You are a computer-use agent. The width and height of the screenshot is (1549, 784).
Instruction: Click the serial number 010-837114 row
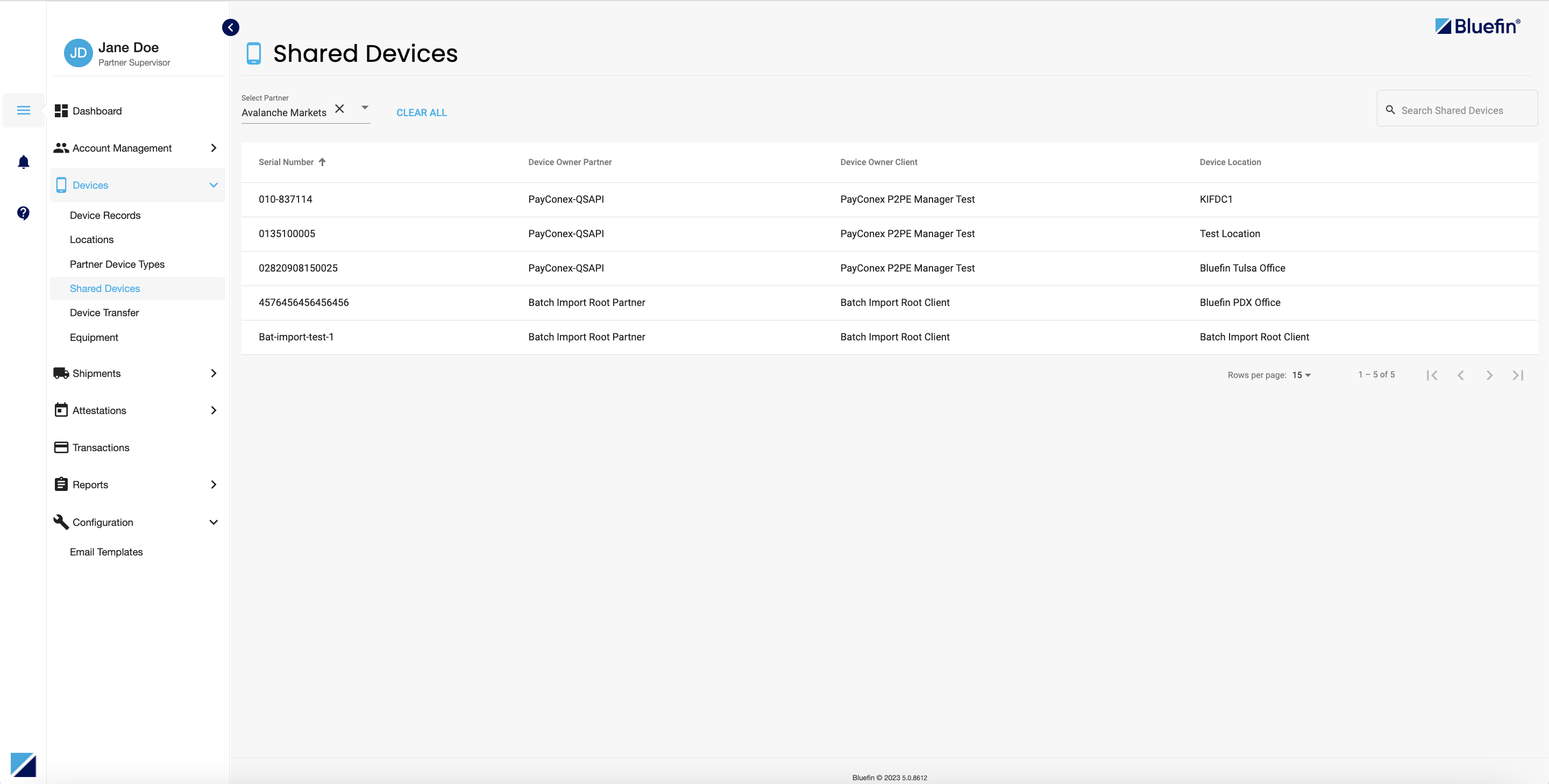point(286,199)
